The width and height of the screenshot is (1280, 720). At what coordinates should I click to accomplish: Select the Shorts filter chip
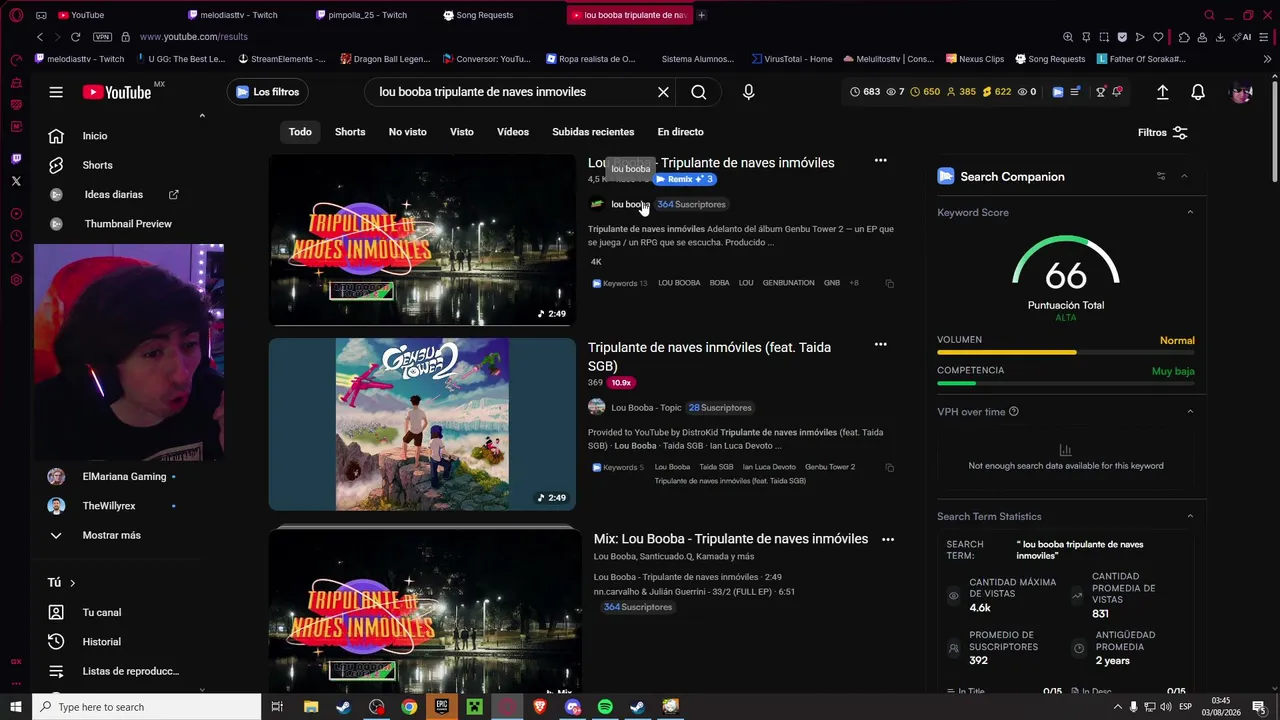point(350,132)
